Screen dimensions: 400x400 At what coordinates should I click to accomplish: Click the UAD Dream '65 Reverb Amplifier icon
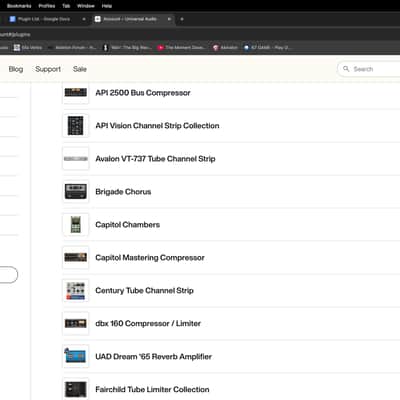tap(76, 356)
